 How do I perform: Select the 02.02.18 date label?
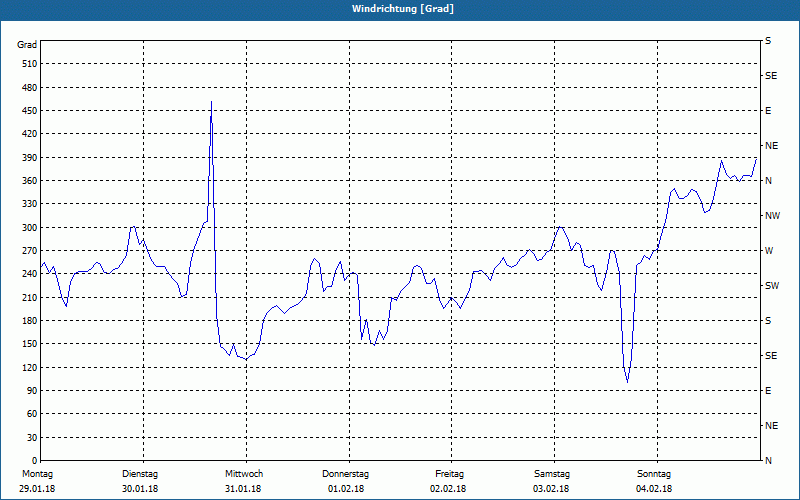448,489
